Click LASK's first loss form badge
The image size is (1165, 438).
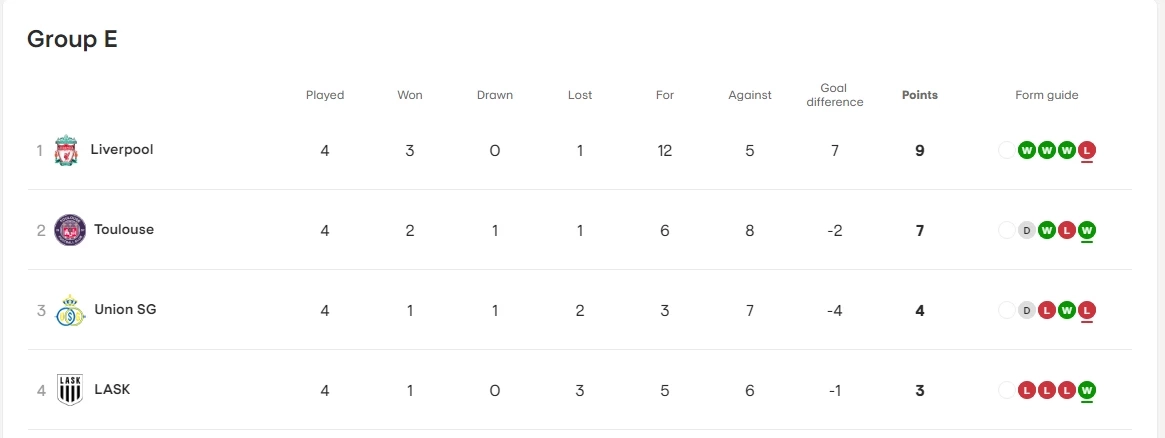point(1026,390)
